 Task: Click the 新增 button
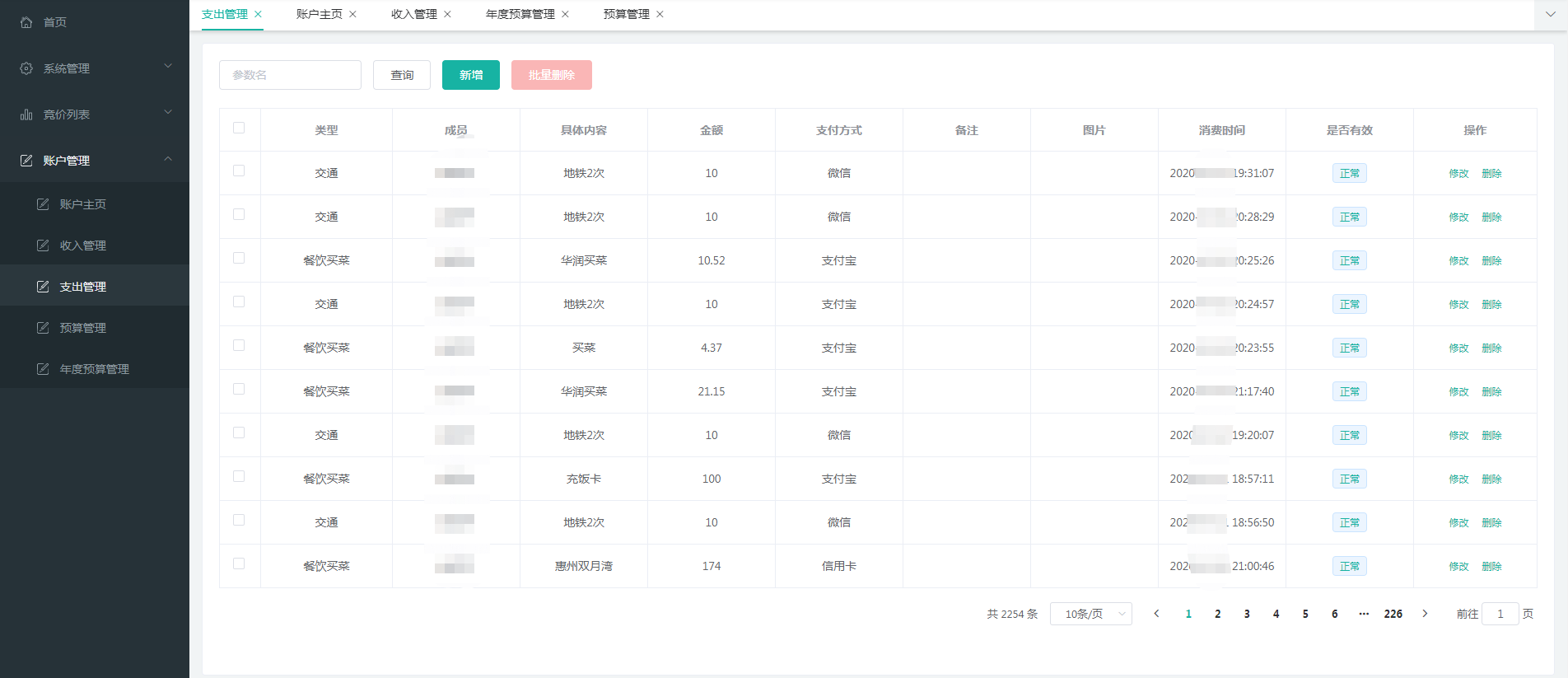point(471,75)
